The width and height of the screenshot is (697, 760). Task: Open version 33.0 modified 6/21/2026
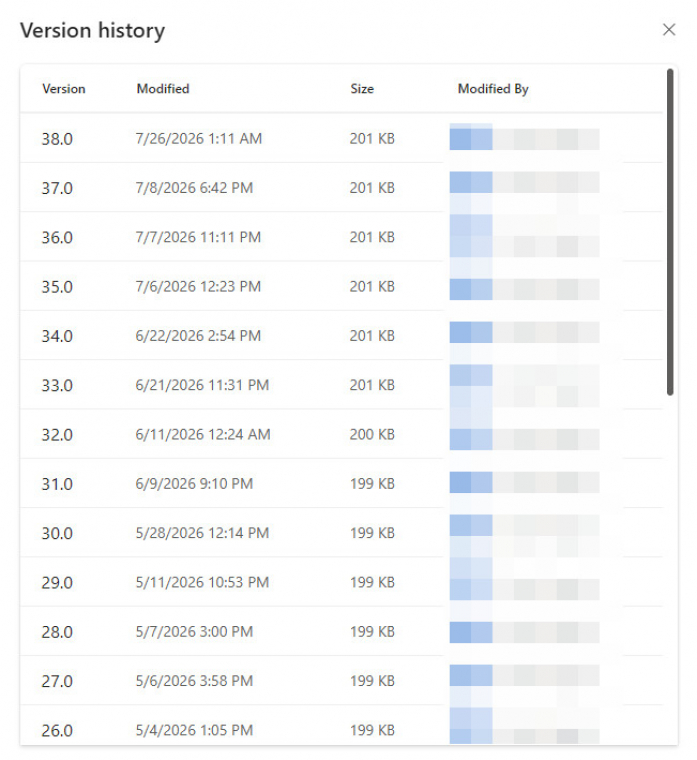(x=341, y=385)
